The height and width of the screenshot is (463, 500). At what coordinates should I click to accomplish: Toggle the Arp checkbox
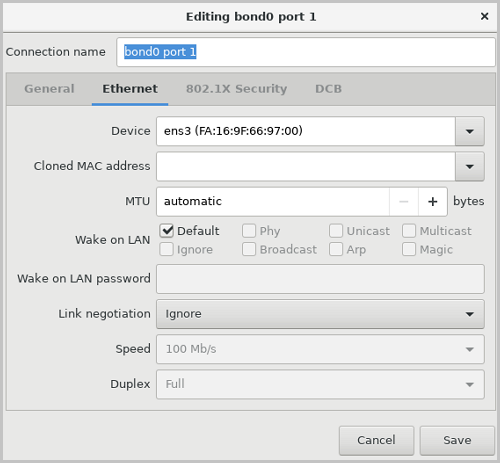(336, 249)
